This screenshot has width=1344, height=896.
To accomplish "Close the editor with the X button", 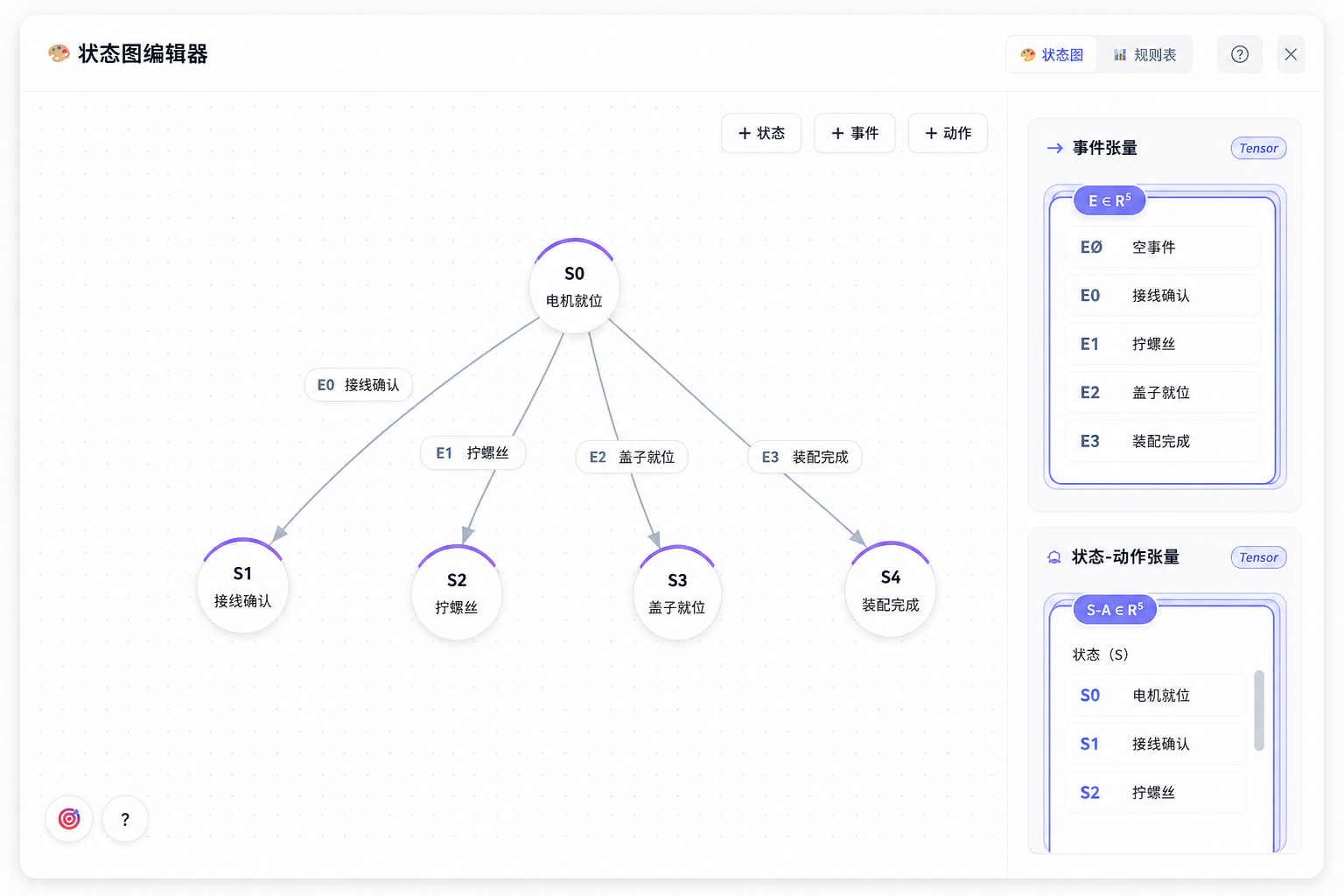I will [x=1291, y=54].
